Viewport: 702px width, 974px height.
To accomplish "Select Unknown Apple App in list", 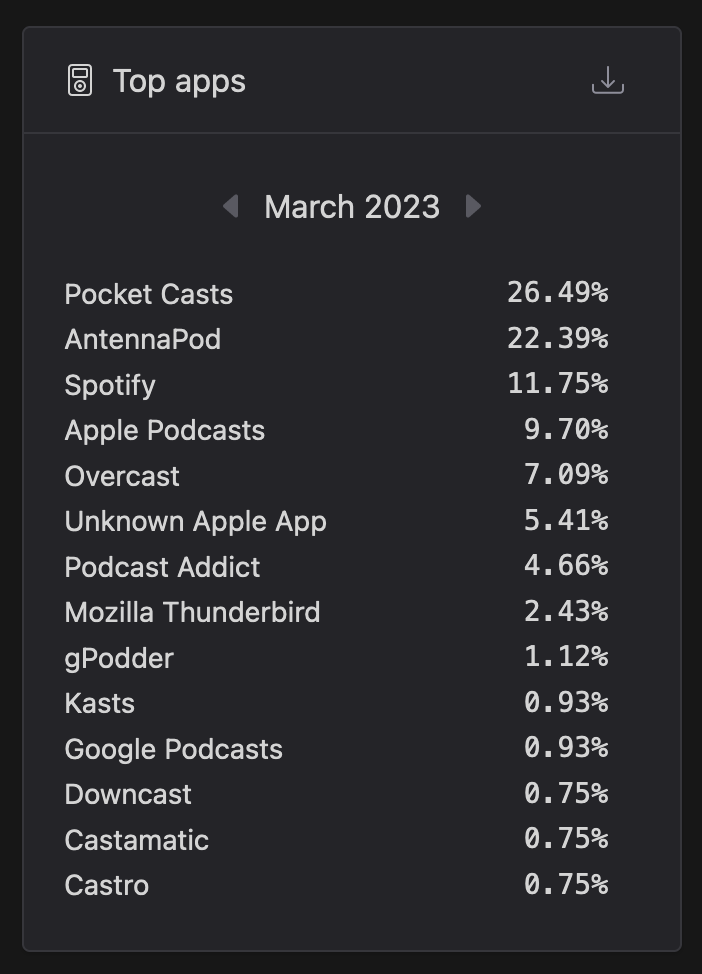I will 336,521.
